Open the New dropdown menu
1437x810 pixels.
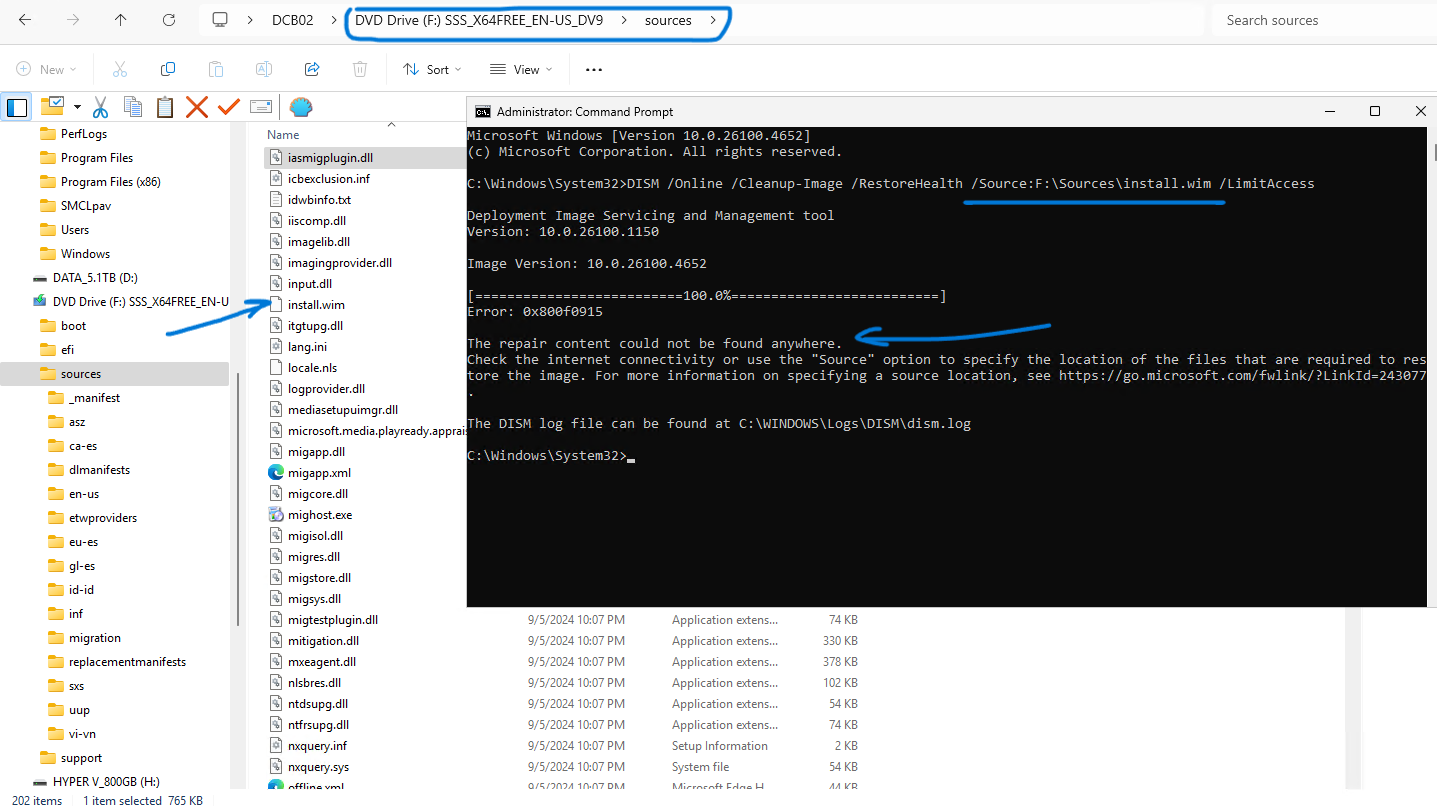pyautogui.click(x=46, y=69)
